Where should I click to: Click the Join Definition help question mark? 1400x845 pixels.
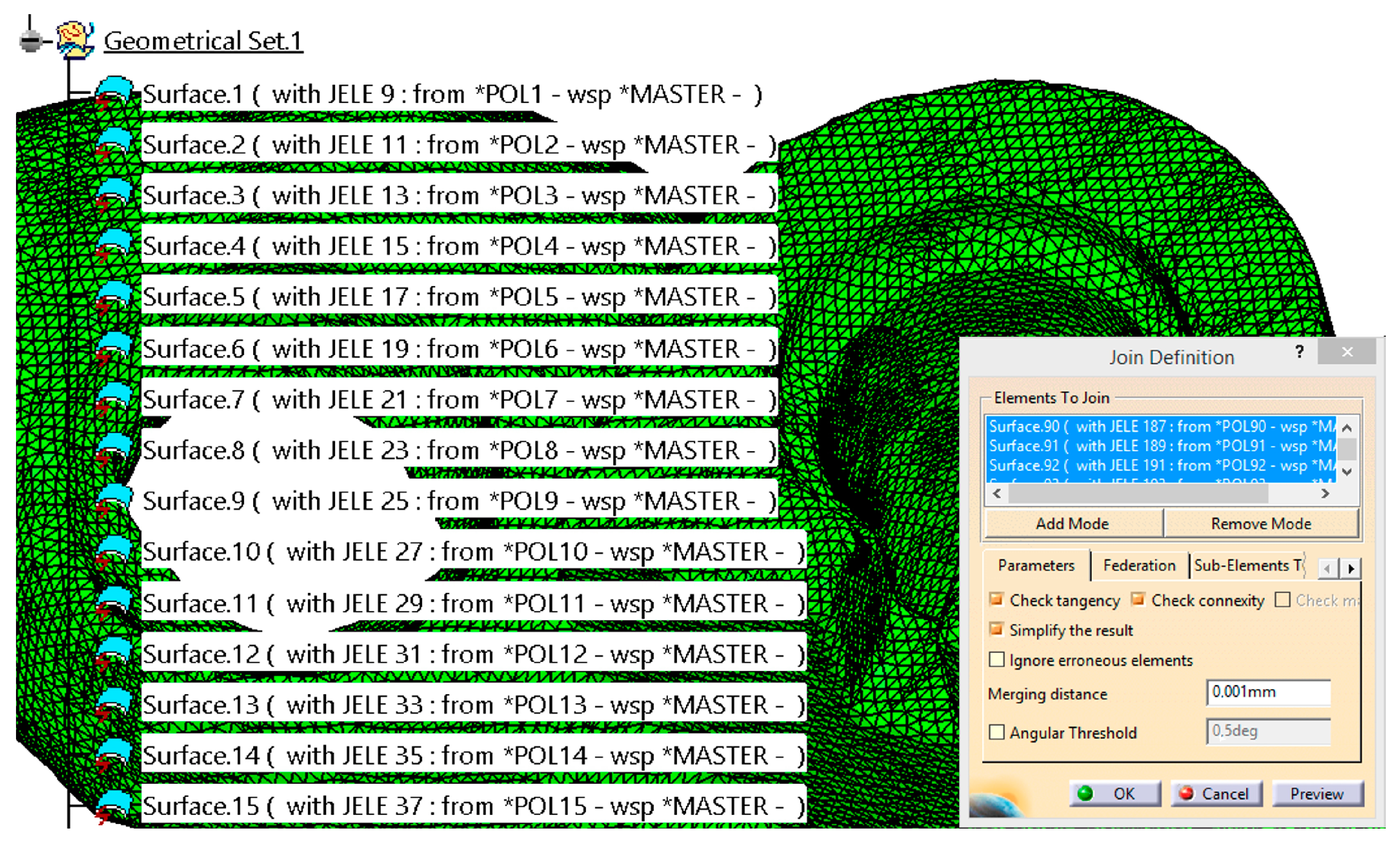tap(1299, 352)
